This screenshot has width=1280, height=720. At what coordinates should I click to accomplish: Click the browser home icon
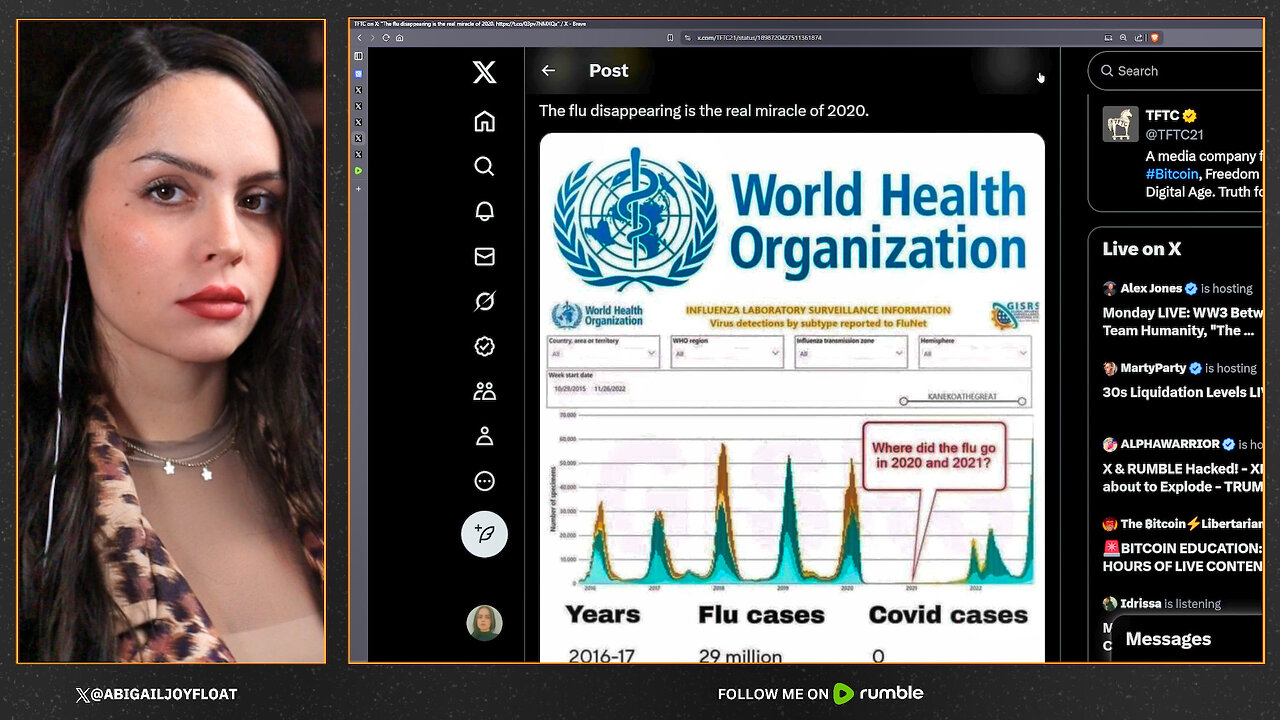coord(399,37)
